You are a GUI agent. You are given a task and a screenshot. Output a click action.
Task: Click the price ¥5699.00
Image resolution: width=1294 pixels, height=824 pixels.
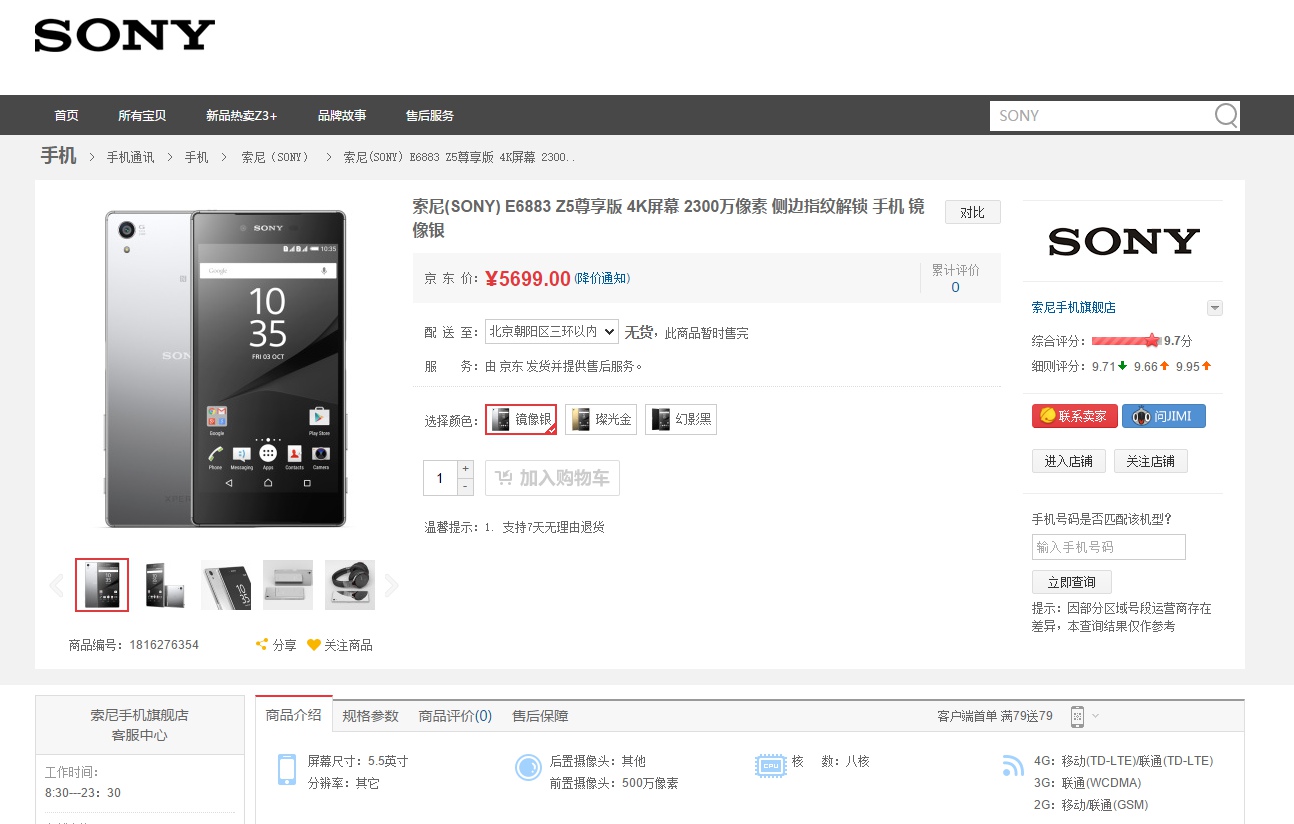528,279
